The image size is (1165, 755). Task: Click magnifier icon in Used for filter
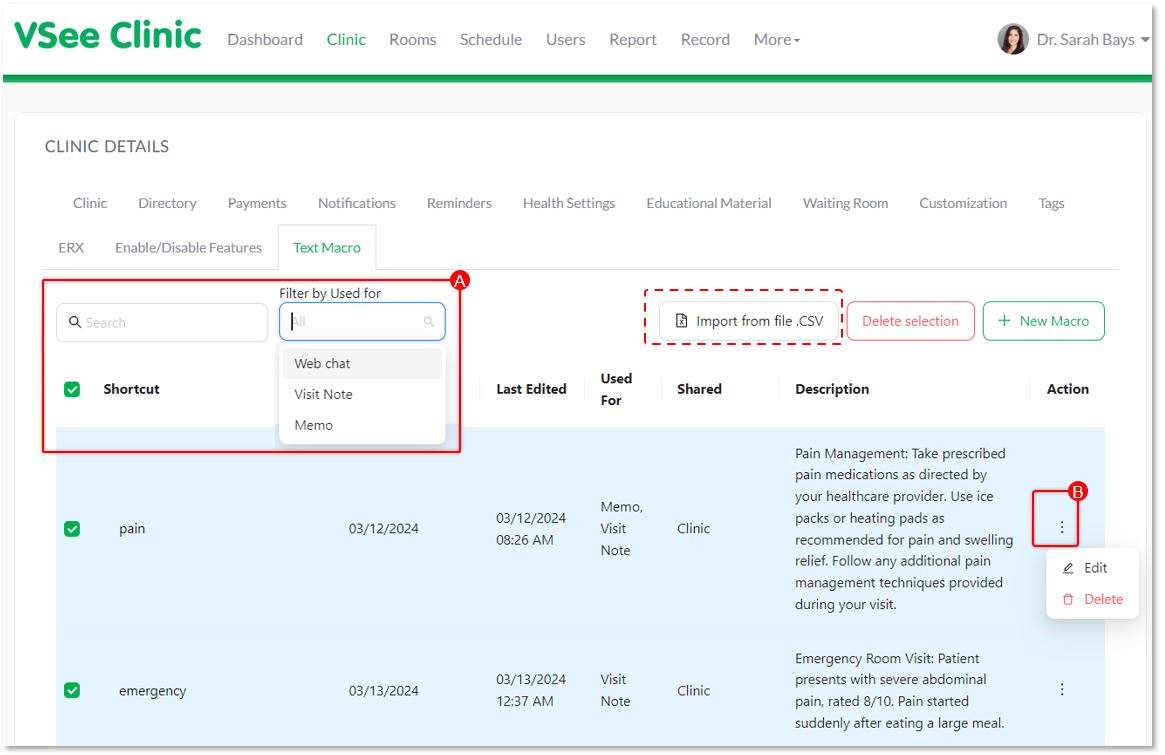pos(429,322)
